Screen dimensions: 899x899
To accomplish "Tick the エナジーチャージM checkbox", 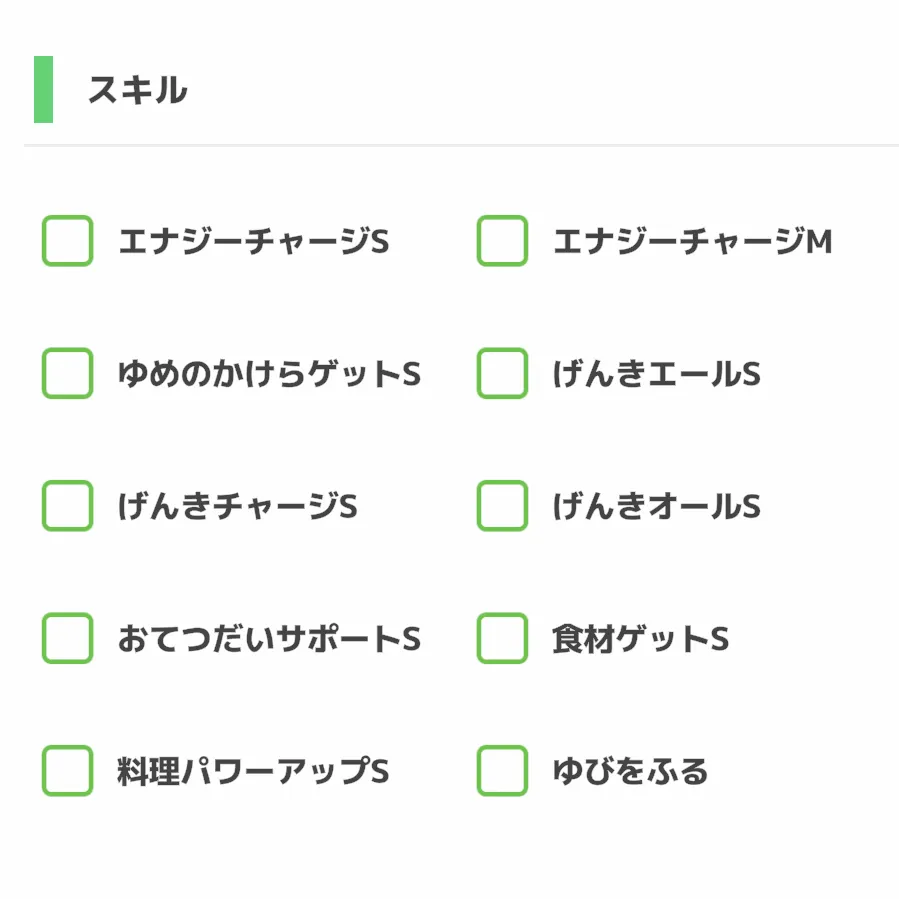I will (x=502, y=241).
